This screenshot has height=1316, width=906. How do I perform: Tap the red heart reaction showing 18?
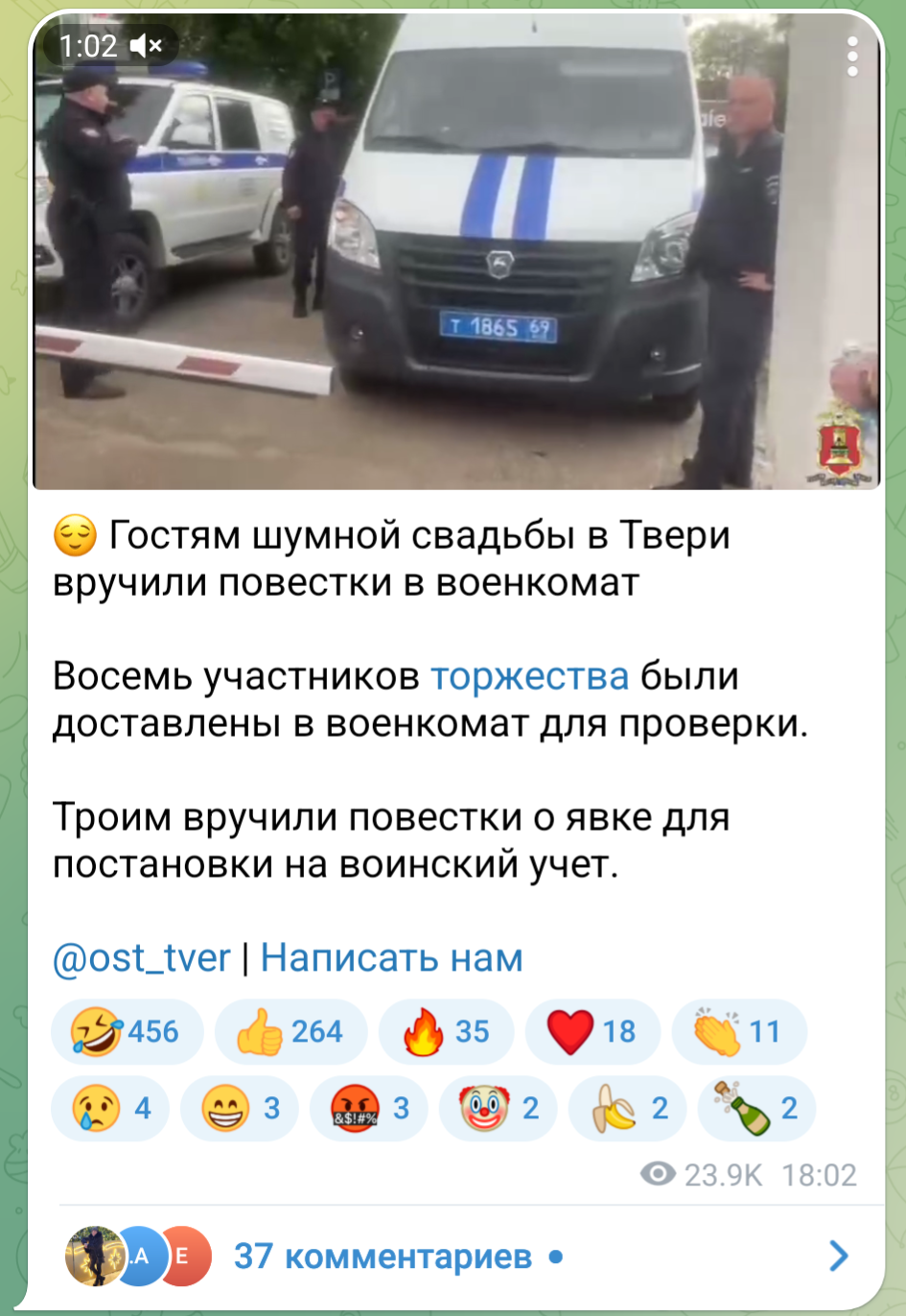[592, 1032]
